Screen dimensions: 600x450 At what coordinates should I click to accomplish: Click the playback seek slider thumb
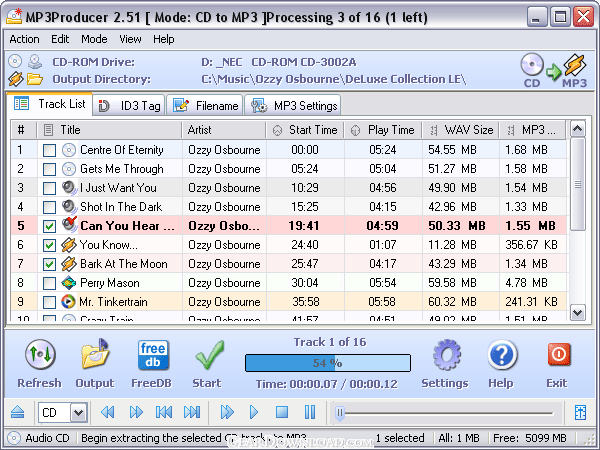point(339,413)
